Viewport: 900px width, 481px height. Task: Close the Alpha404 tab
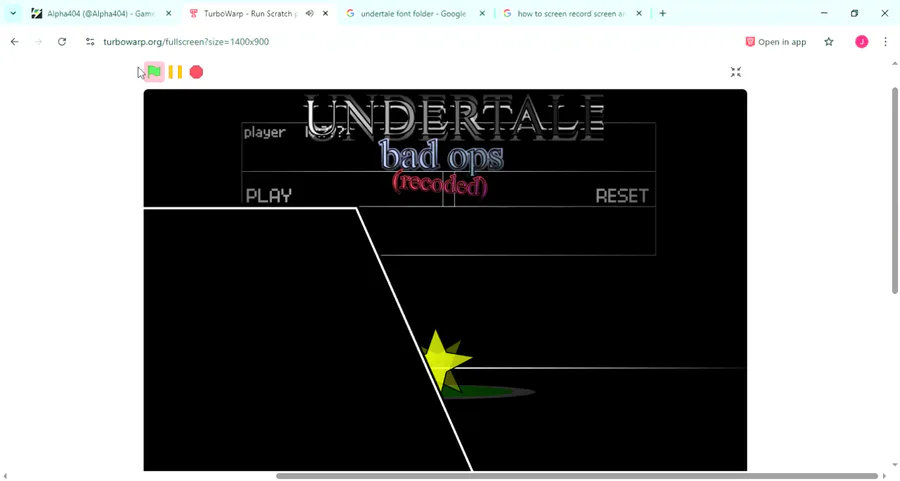[168, 13]
